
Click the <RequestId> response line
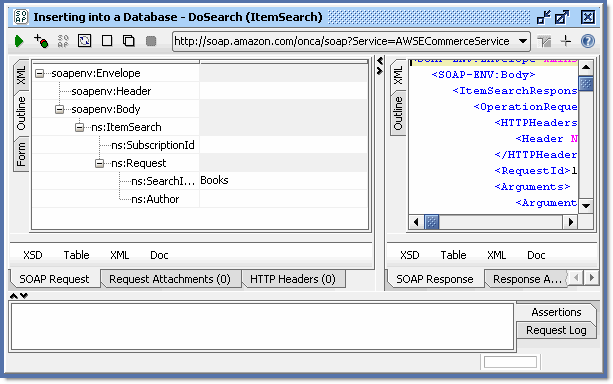(x=535, y=171)
